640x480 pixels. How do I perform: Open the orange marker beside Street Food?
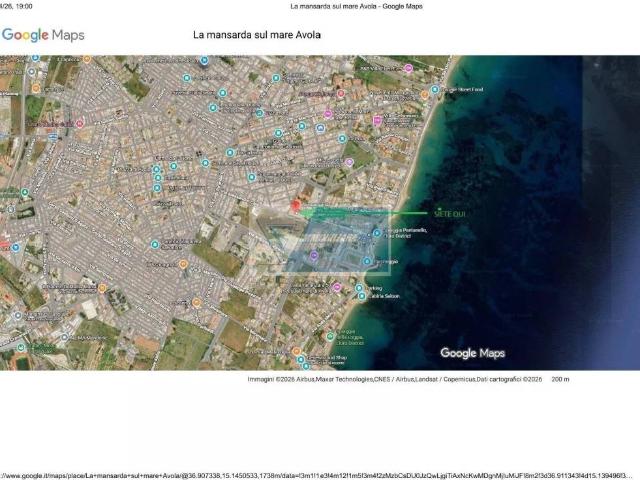point(424,95)
